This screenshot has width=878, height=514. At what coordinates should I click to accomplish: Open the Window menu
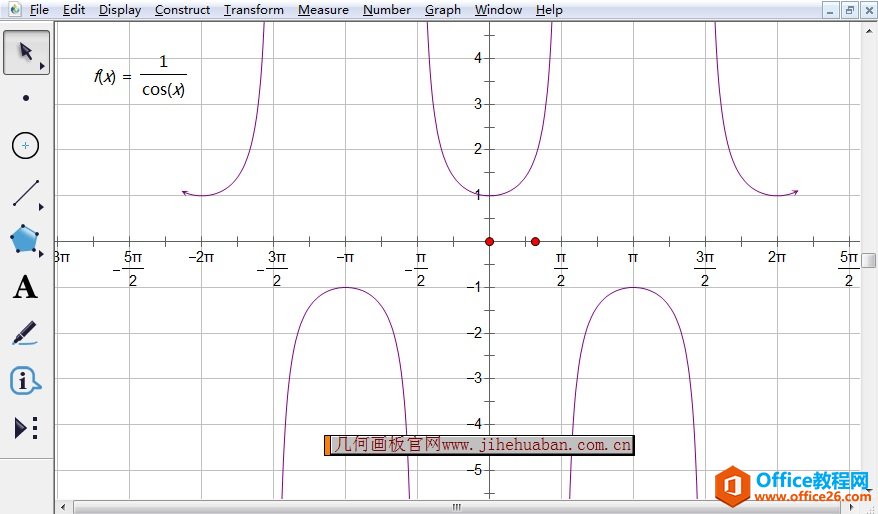(x=498, y=10)
